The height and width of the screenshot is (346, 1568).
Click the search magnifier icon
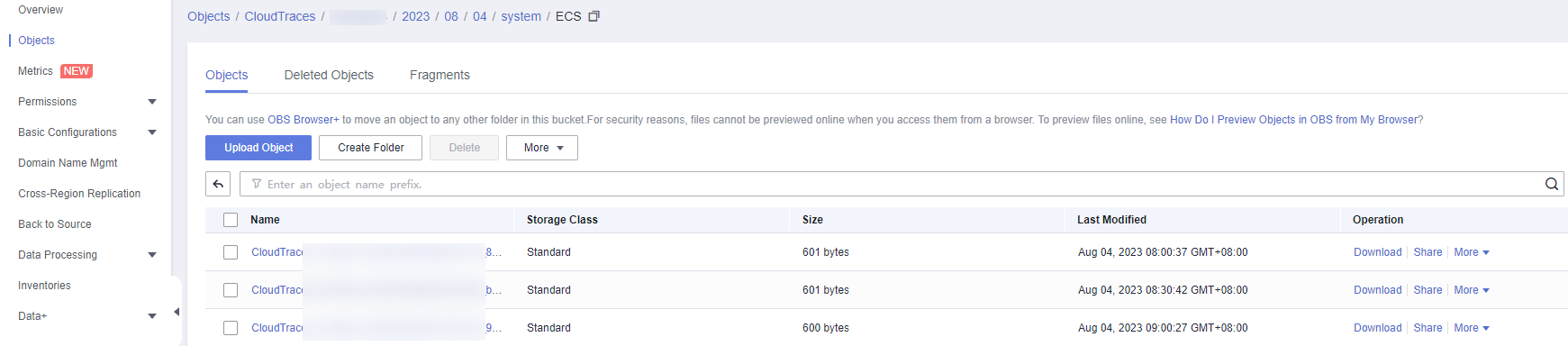pyautogui.click(x=1551, y=184)
